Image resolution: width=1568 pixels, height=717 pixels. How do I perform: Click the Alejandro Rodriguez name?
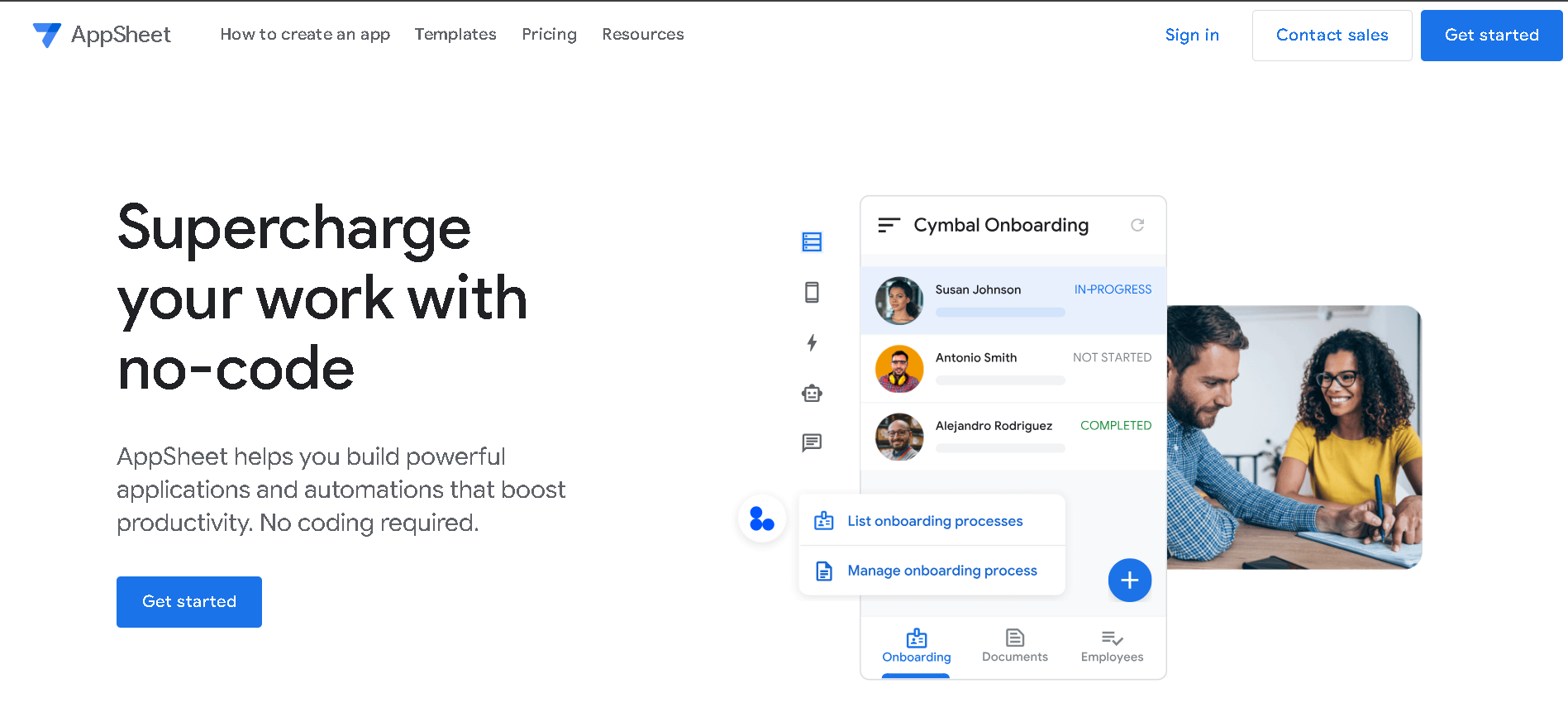tap(994, 426)
